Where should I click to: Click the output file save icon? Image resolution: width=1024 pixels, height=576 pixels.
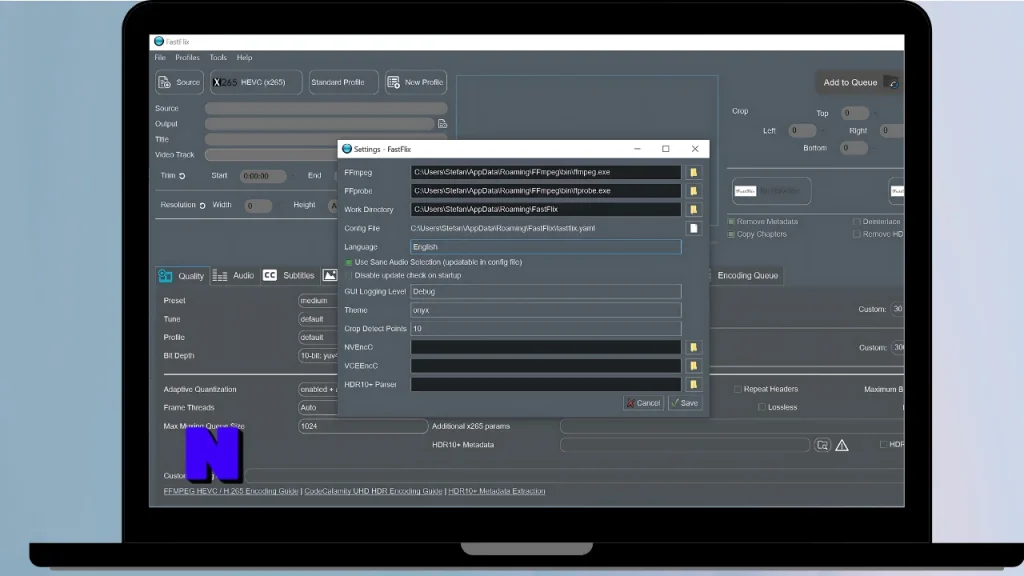442,124
